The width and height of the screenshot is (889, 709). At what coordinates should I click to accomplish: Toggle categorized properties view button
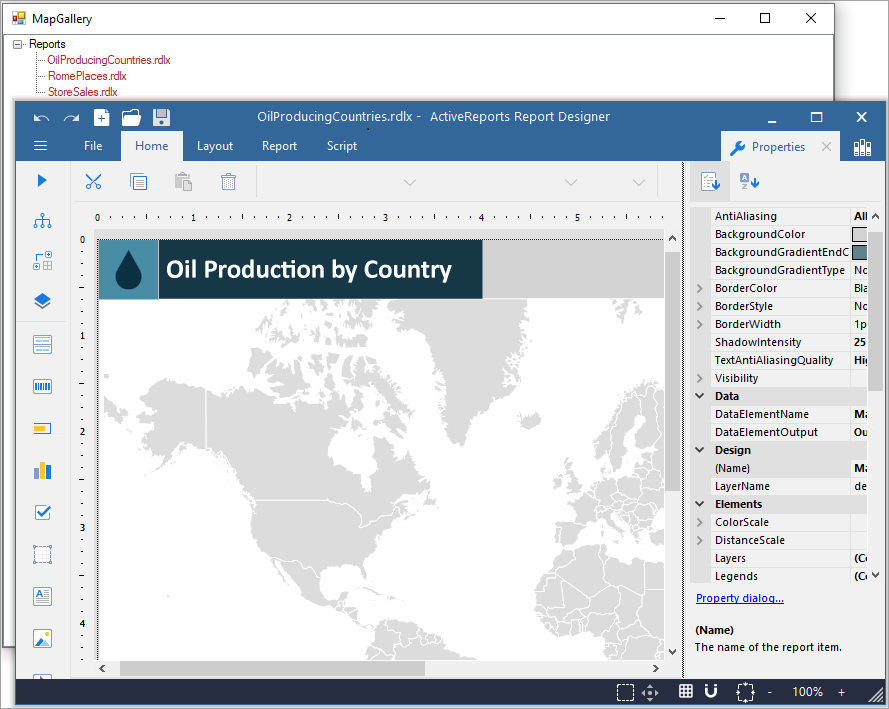(710, 181)
